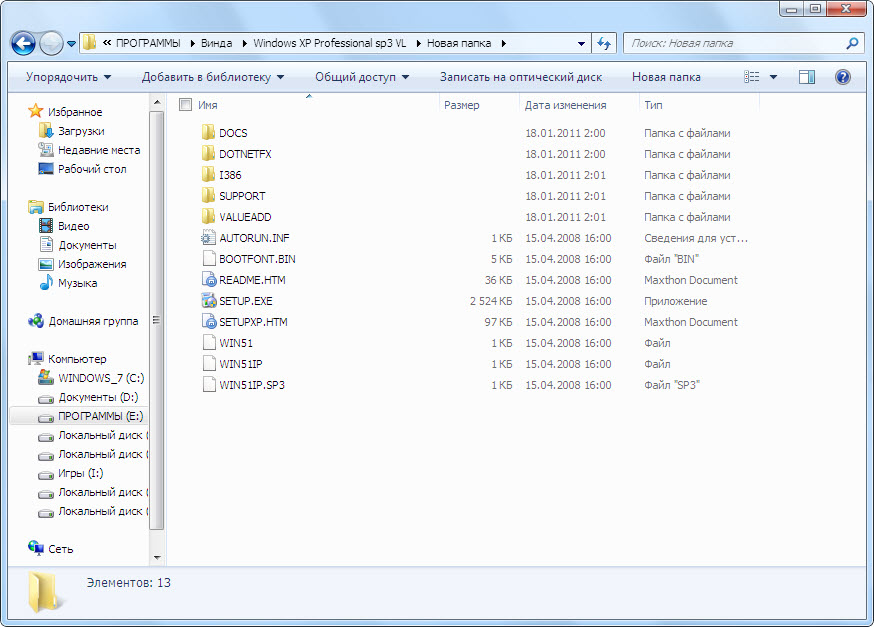Click sidebar scrollbar up arrow
The height and width of the screenshot is (627, 874).
click(x=157, y=102)
